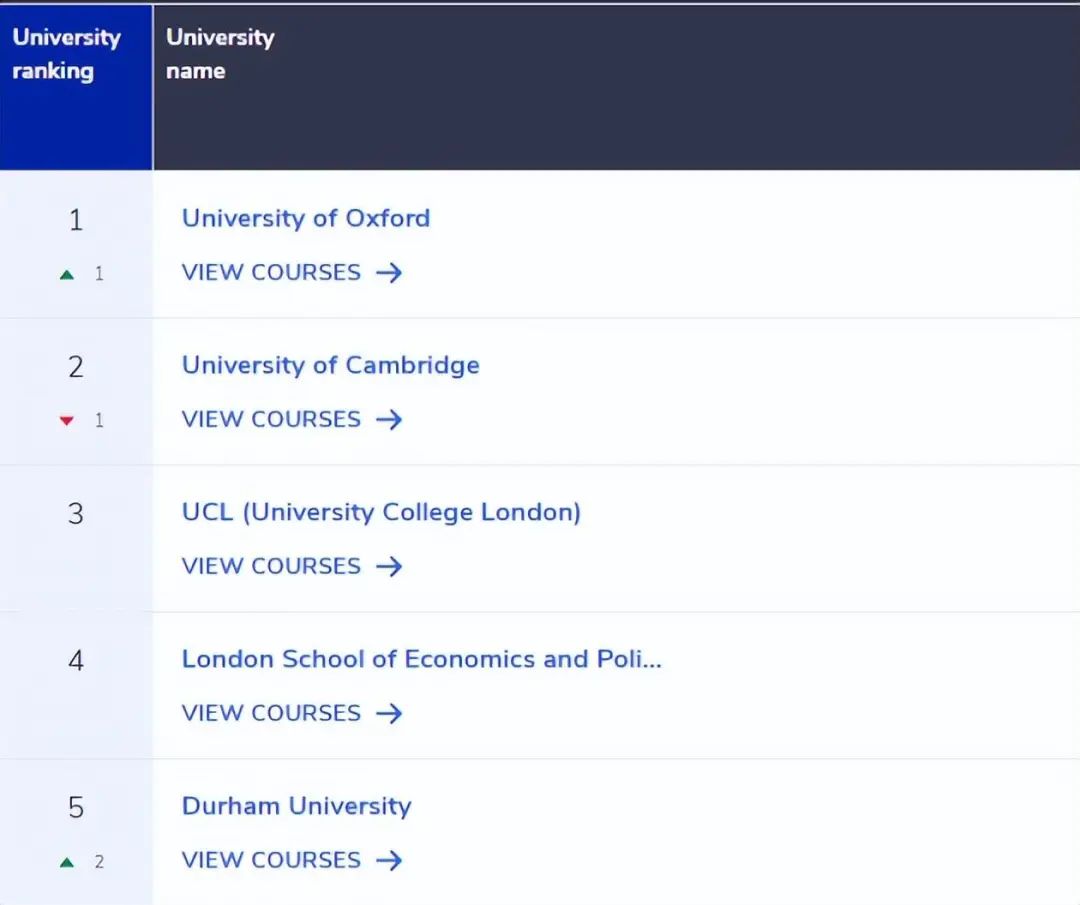Click the arrow icon beside Durham's VIEW COURSES
Viewport: 1080px width, 905px height.
(391, 860)
